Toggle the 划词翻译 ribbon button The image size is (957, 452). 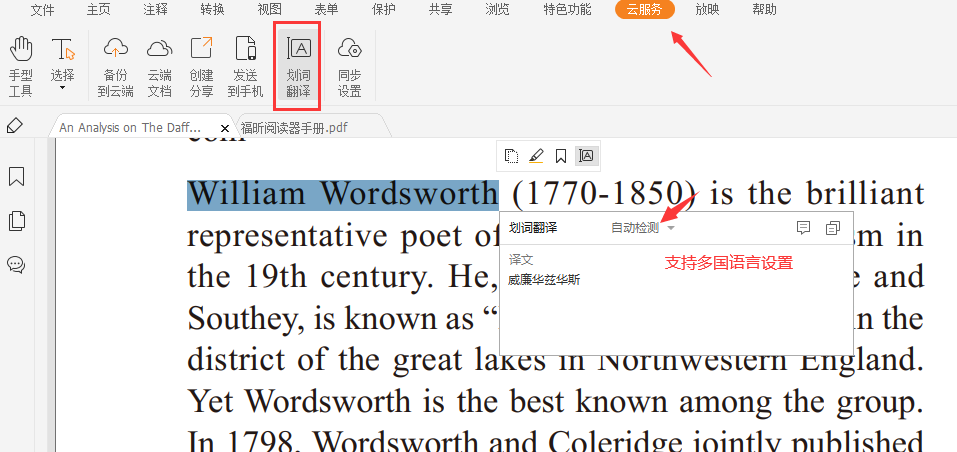297,66
